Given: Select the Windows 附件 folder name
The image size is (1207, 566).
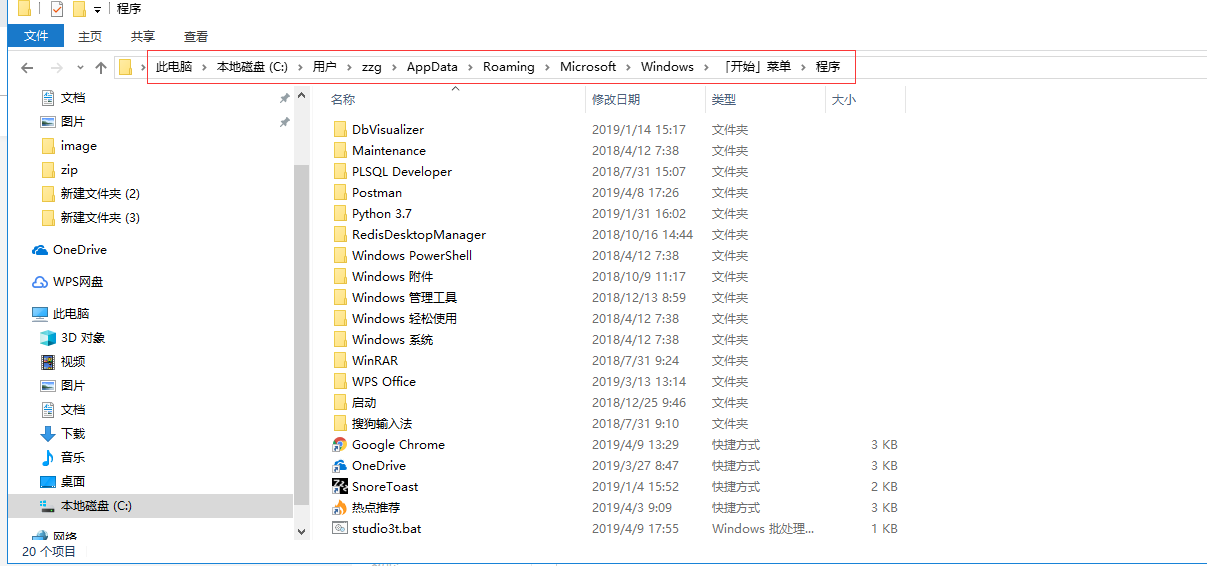Looking at the screenshot, I should click(x=393, y=277).
